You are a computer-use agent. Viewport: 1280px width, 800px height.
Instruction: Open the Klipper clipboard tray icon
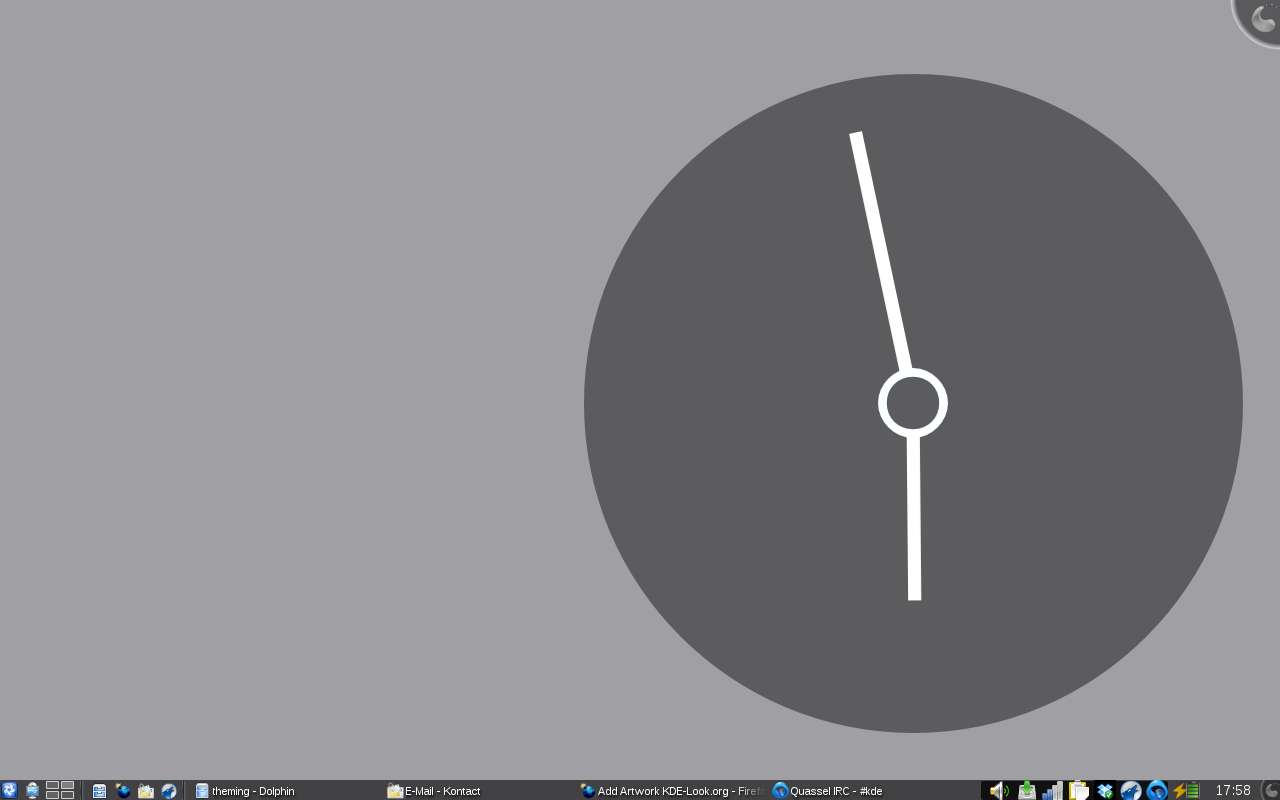pyautogui.click(x=1079, y=790)
